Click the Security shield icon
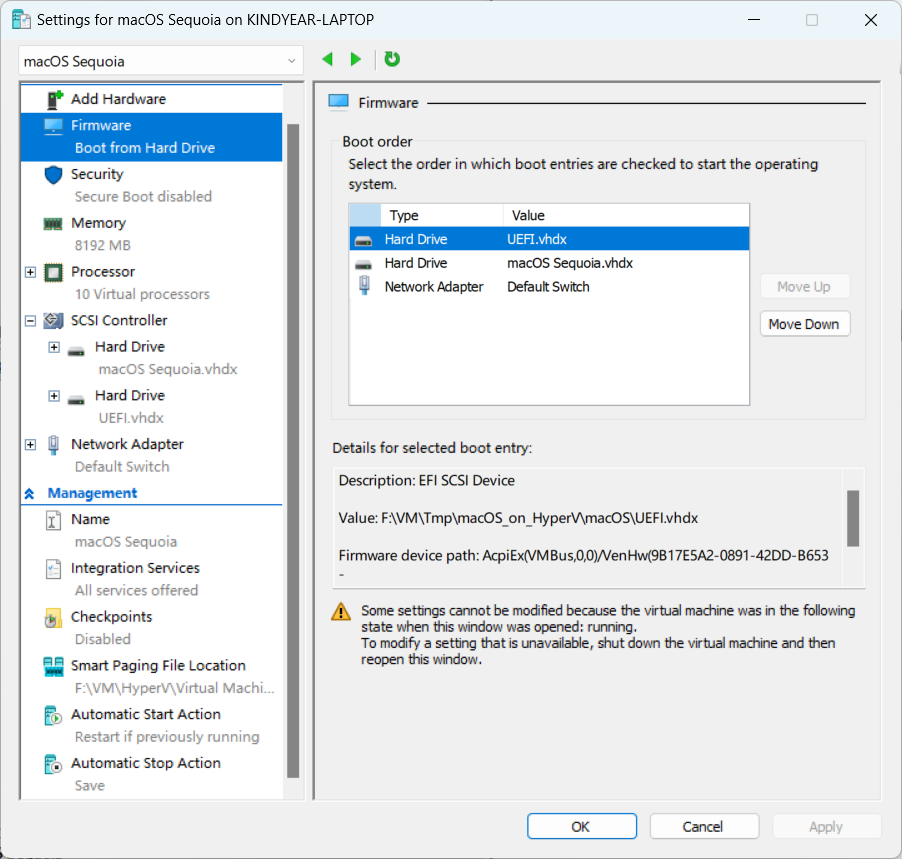 pos(53,175)
